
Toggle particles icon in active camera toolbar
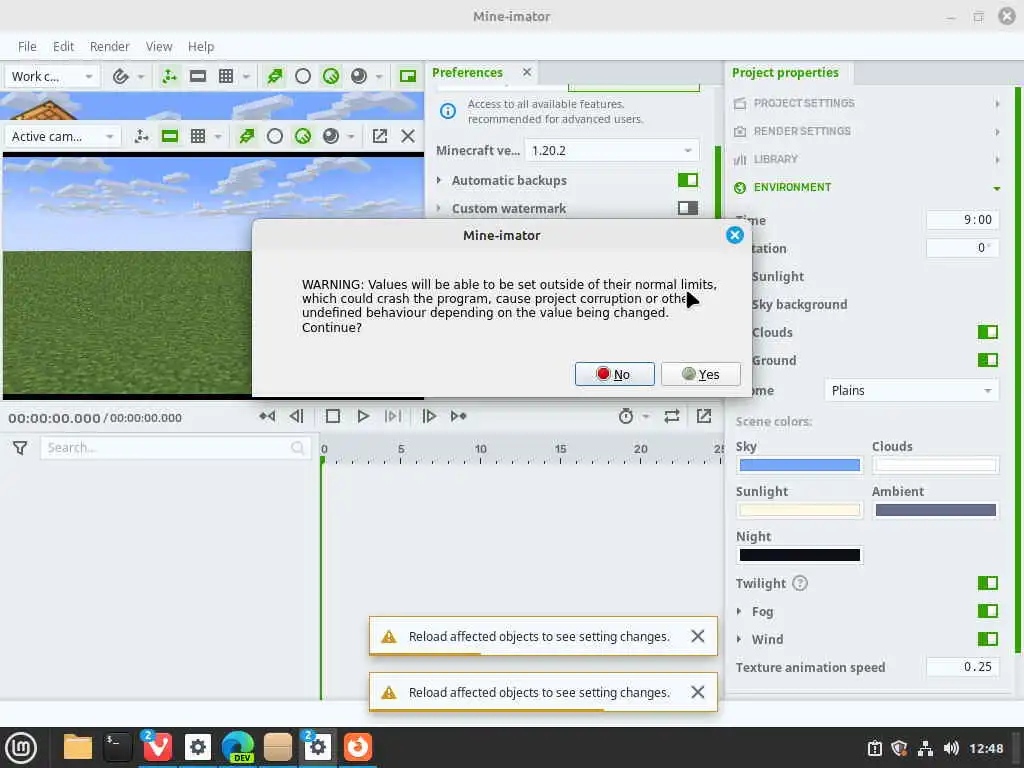tap(246, 136)
